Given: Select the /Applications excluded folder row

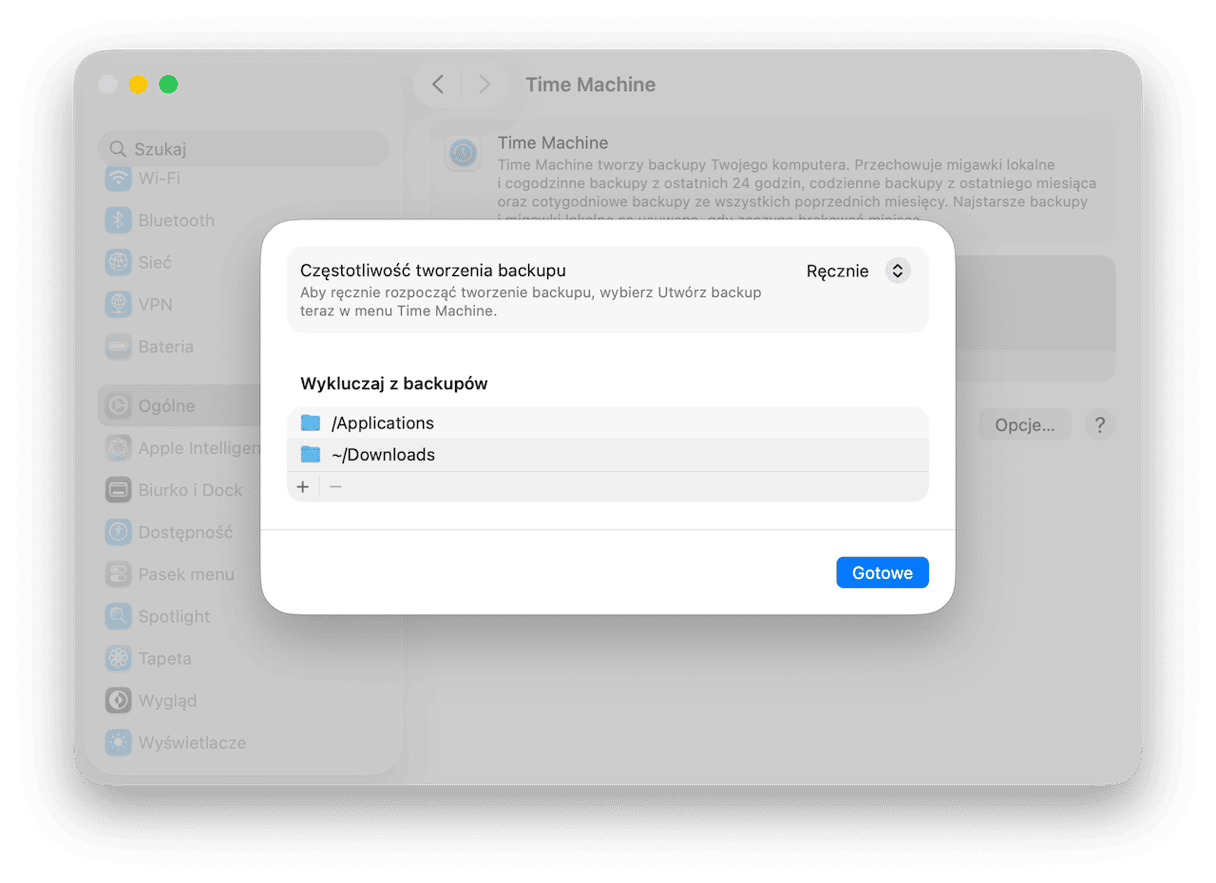Looking at the screenshot, I should (608, 423).
